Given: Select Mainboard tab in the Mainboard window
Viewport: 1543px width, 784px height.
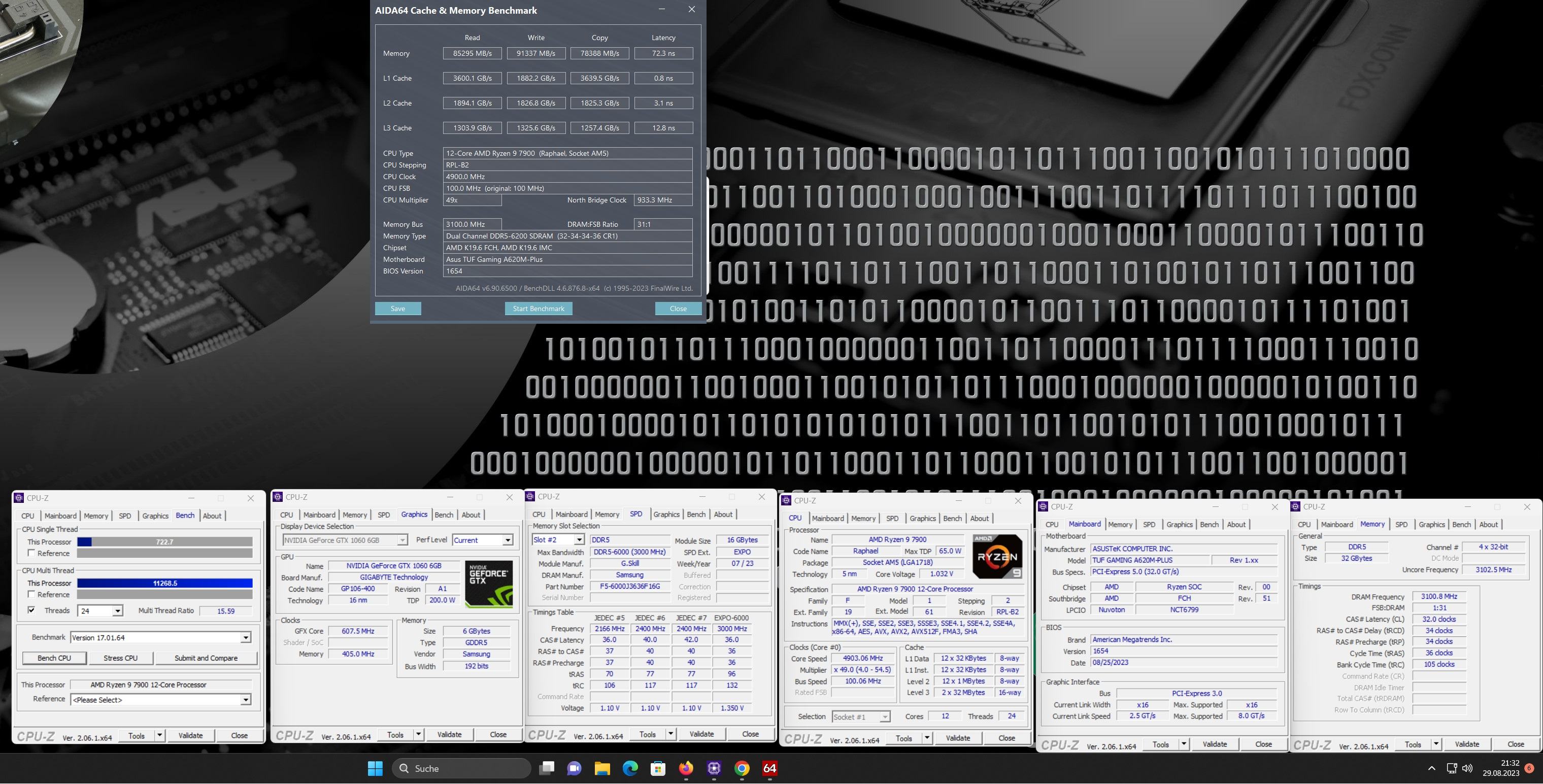Looking at the screenshot, I should pyautogui.click(x=1084, y=524).
